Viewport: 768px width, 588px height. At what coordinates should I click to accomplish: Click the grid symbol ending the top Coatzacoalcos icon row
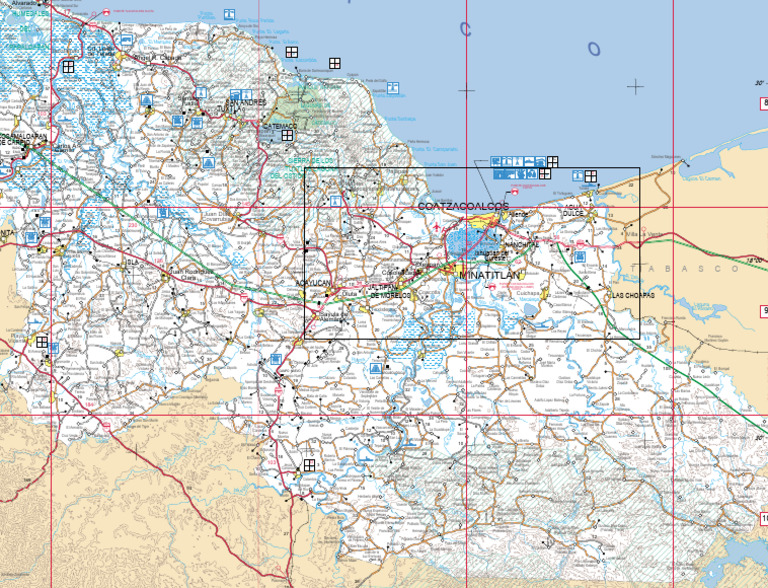[x=552, y=162]
